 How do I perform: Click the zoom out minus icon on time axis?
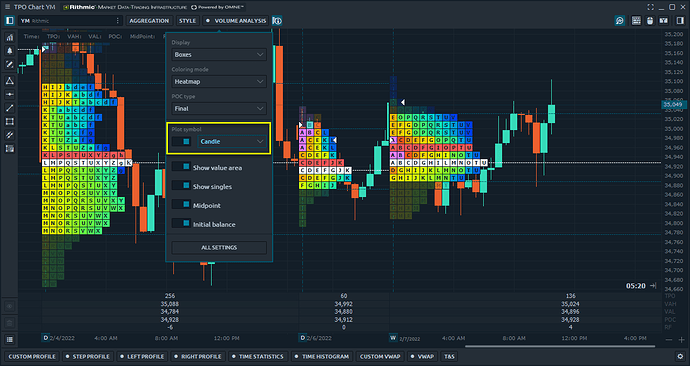point(669,340)
